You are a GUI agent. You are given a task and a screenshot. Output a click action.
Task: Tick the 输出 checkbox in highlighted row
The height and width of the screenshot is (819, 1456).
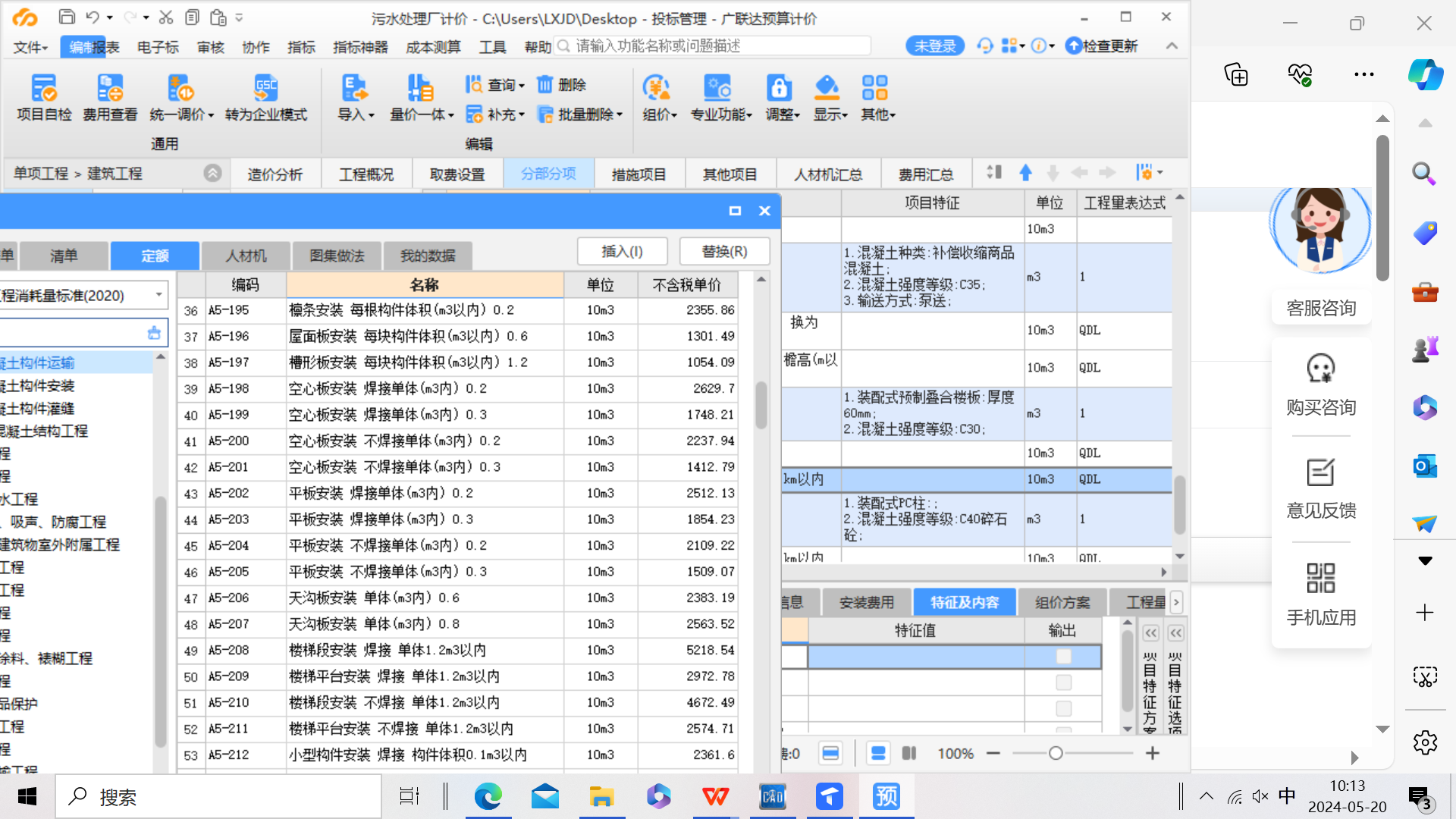pos(1063,657)
